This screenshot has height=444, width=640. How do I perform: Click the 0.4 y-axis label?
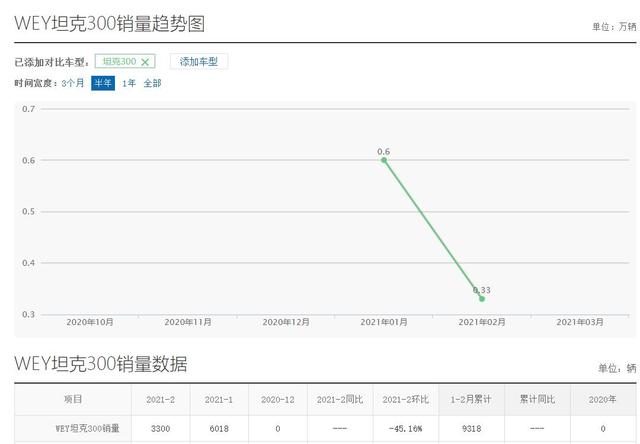point(28,263)
